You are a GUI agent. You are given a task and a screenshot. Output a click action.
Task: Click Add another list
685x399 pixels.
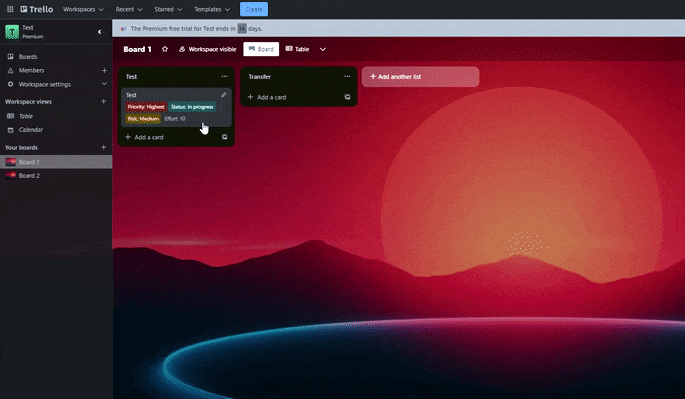tap(420, 76)
